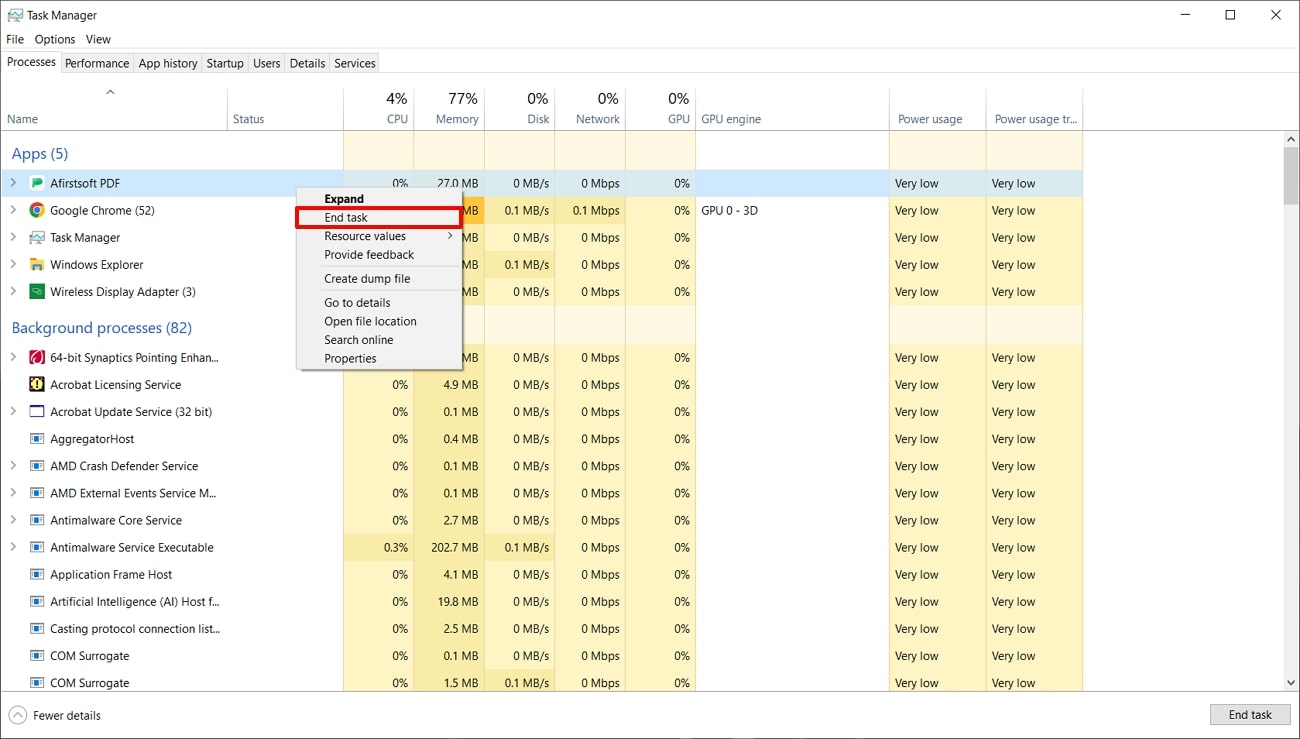Click the GPU engine column header
Screen dimensions: 1300x739
coord(792,109)
